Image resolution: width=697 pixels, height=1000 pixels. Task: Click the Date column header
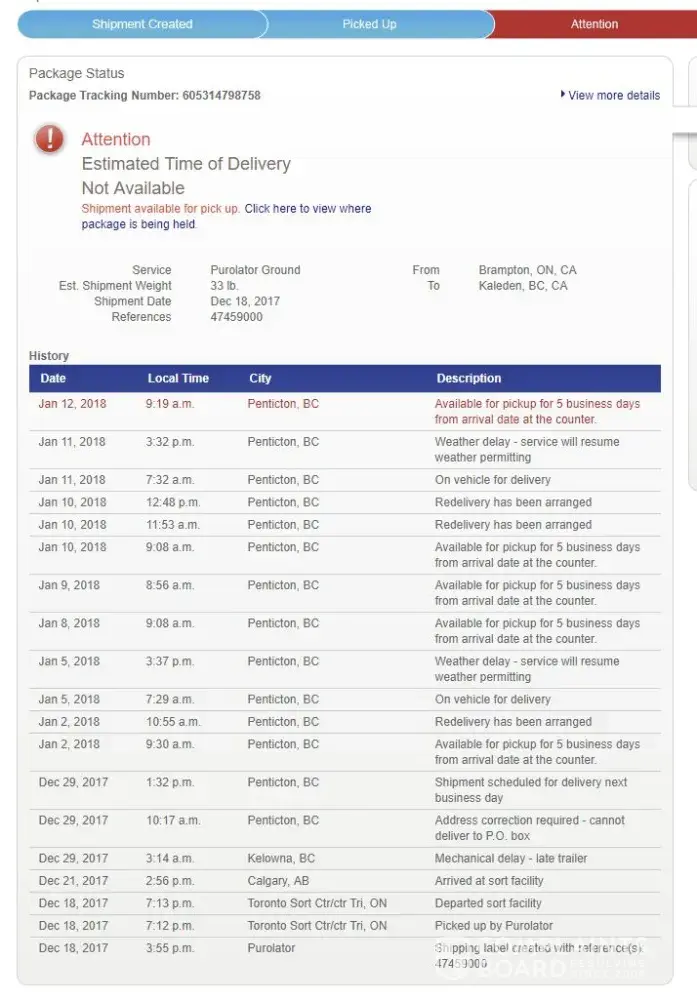(x=53, y=379)
